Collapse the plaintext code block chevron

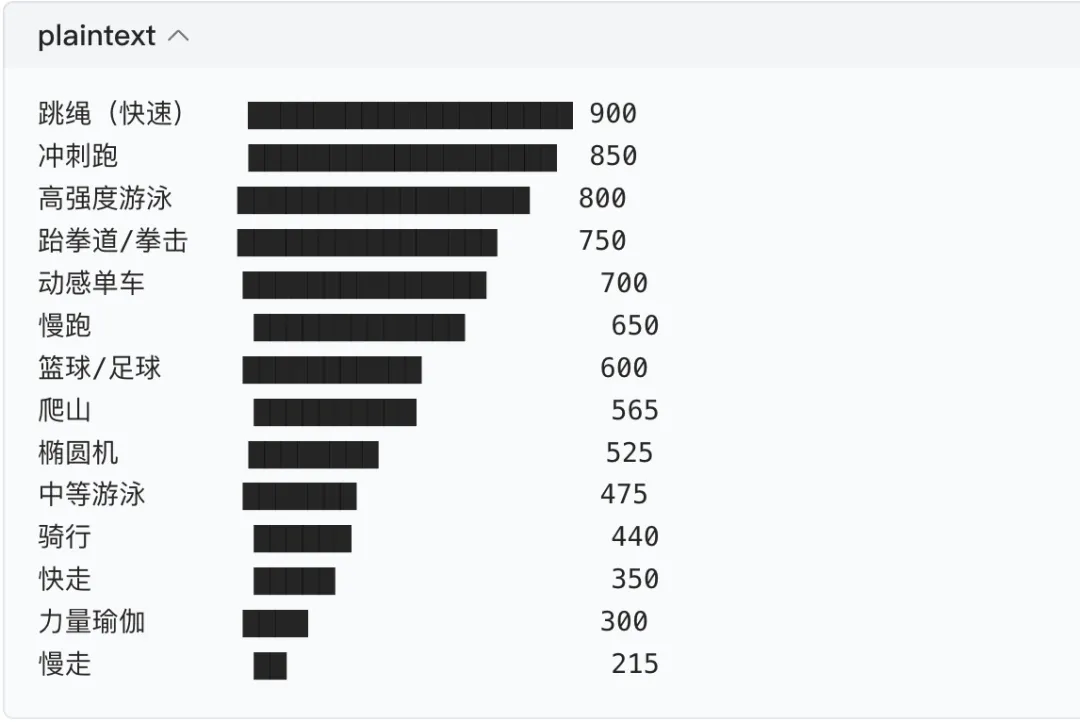pyautogui.click(x=179, y=37)
